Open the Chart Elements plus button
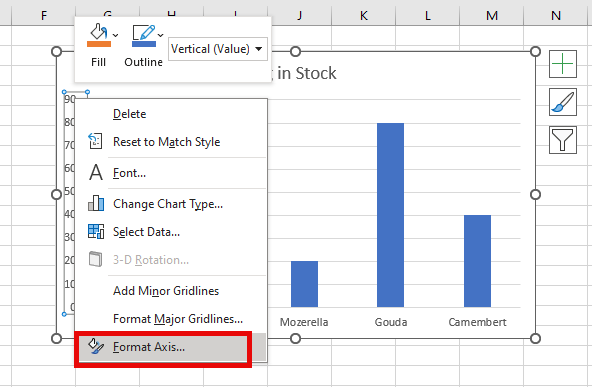This screenshot has height=387, width=592. point(563,64)
